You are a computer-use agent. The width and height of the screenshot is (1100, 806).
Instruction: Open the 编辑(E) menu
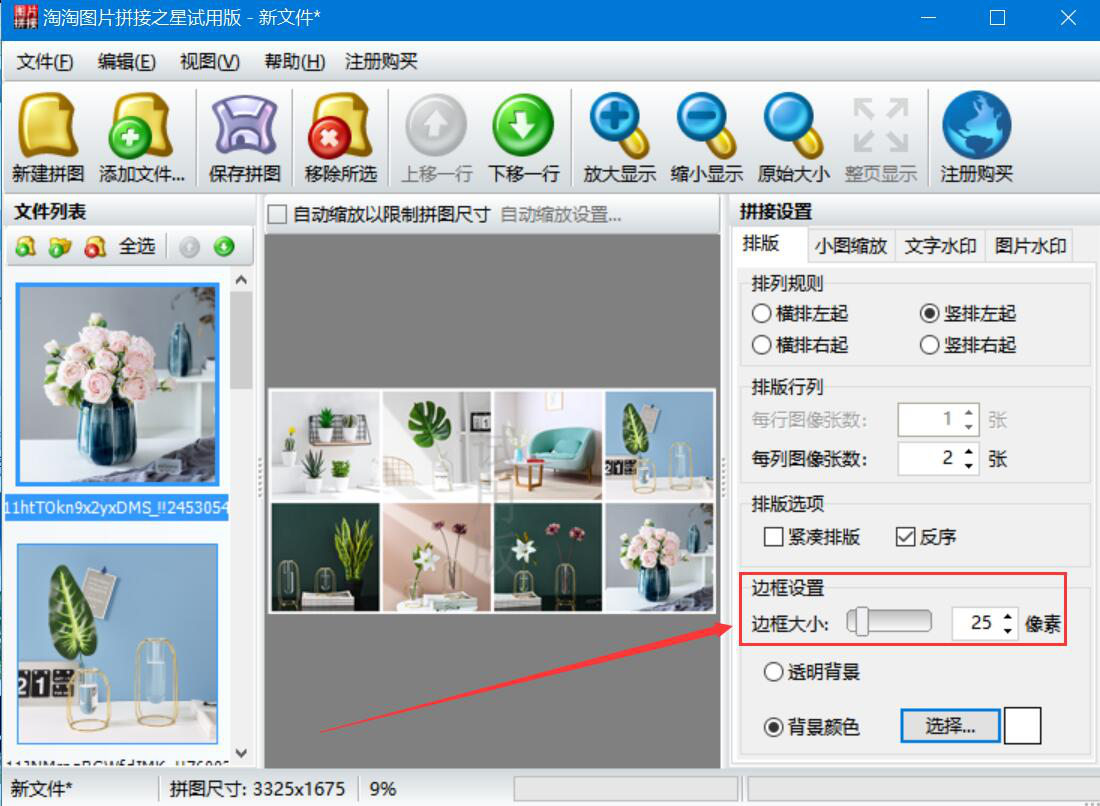tap(126, 62)
